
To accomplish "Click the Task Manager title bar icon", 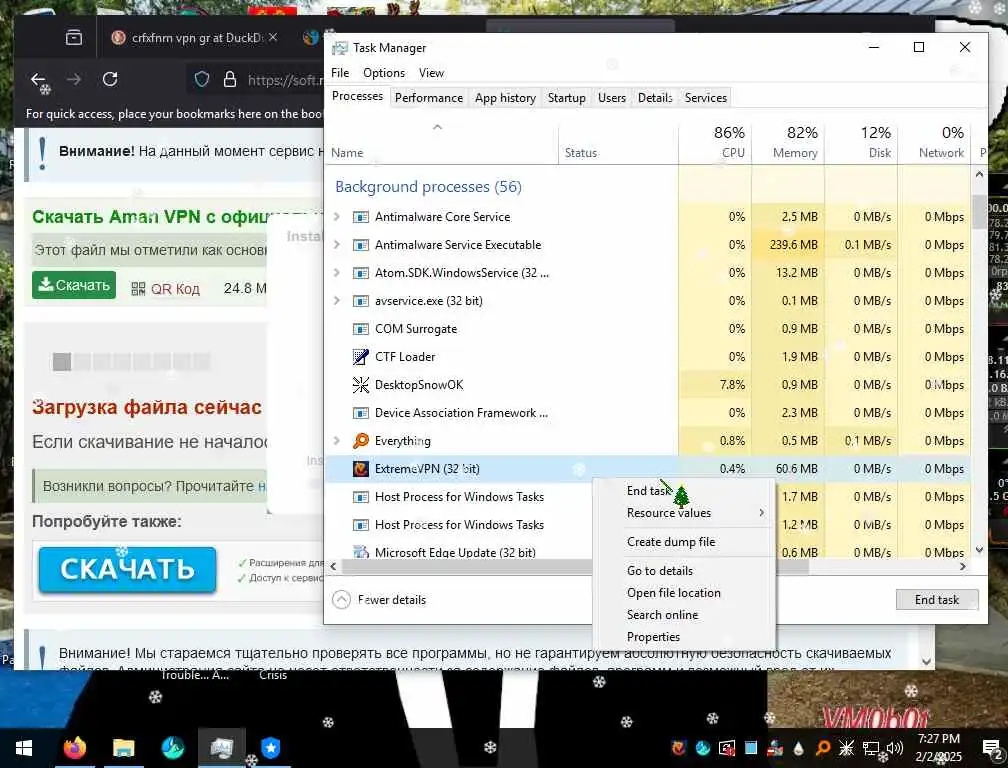I will pos(339,48).
